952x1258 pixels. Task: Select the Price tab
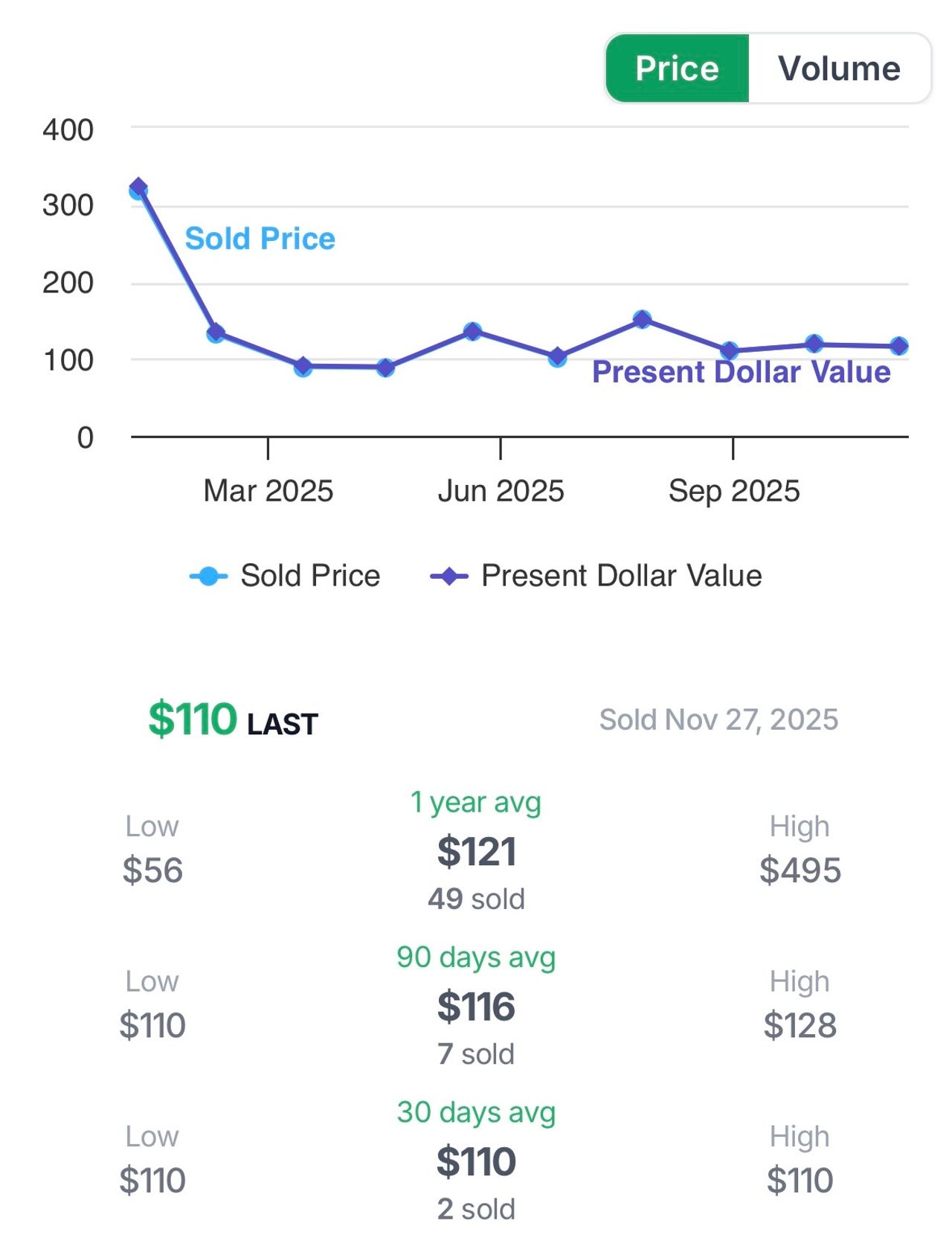pos(677,68)
